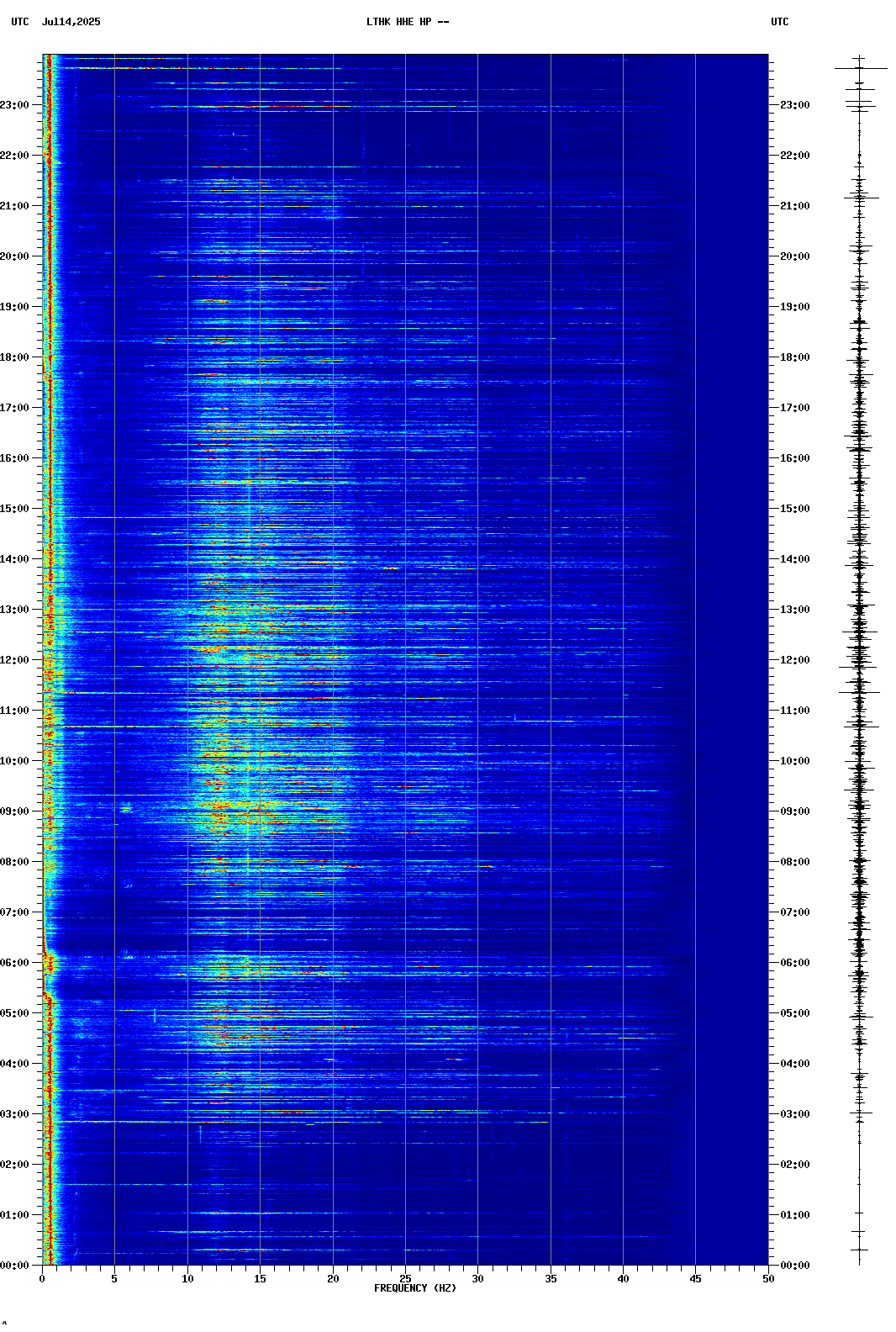Click '18:00' on the left time axis
This screenshot has height=1332, width=896.
click(x=14, y=357)
